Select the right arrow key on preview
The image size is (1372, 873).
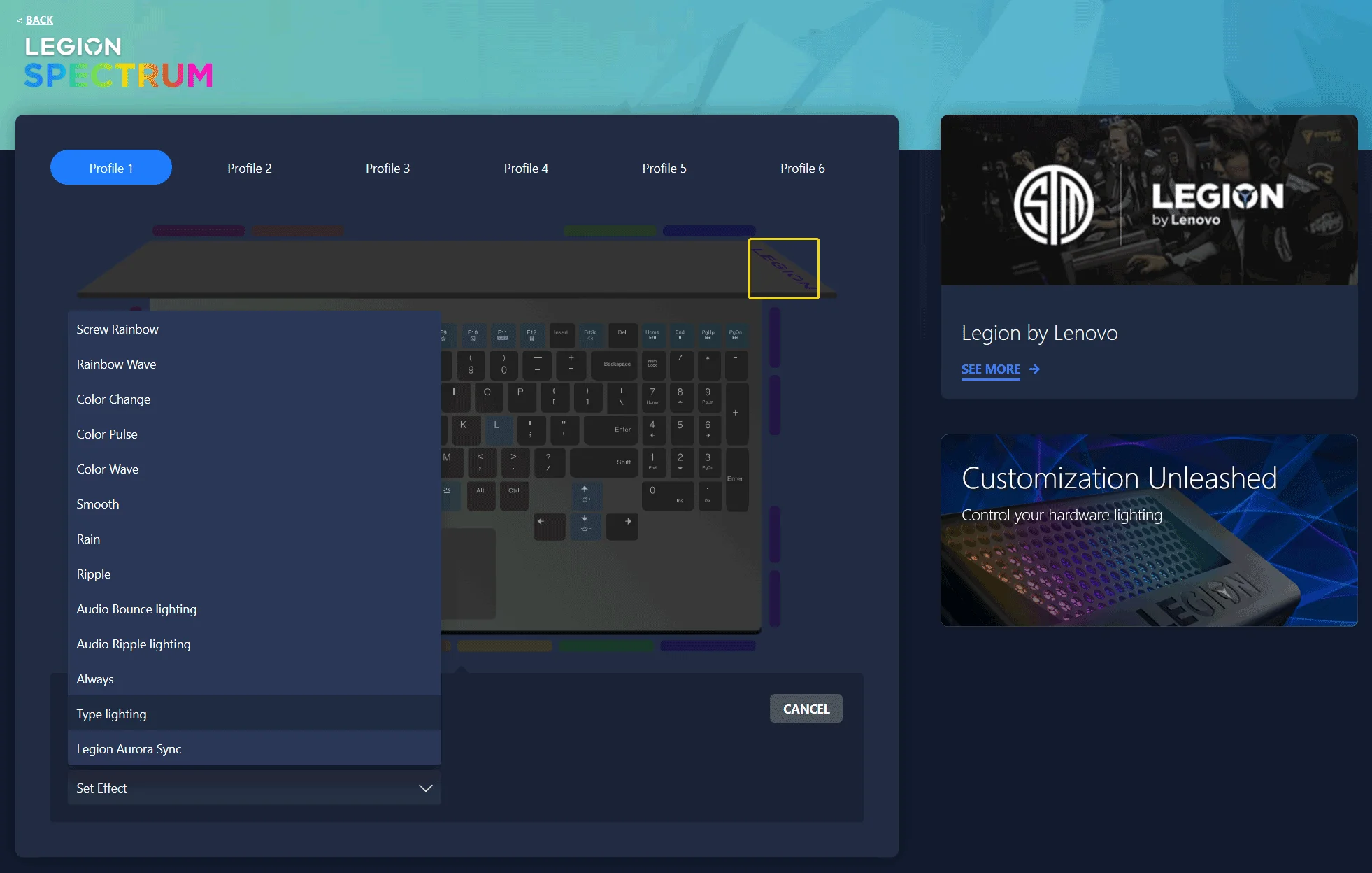pos(622,526)
